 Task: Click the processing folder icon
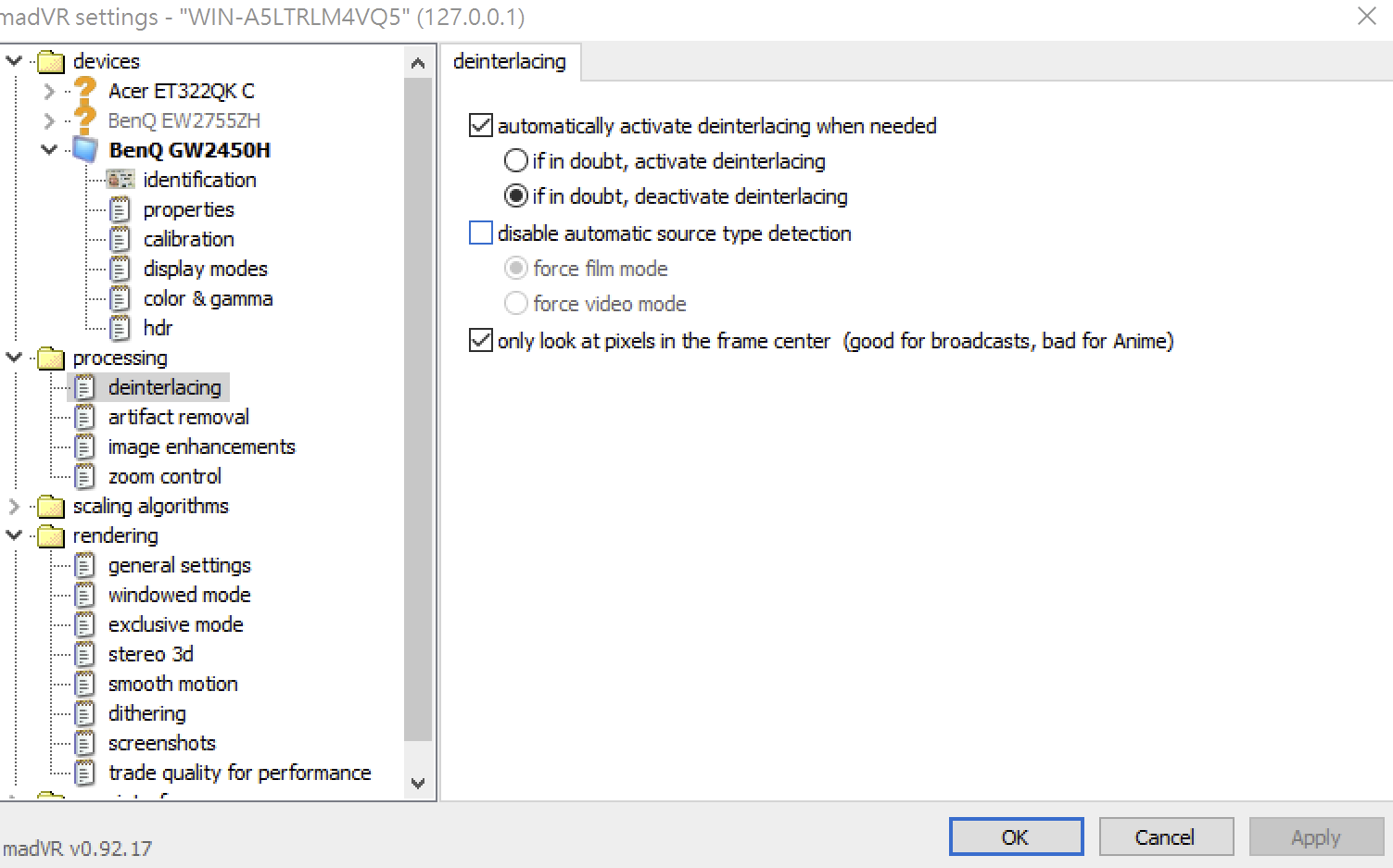[x=51, y=359]
